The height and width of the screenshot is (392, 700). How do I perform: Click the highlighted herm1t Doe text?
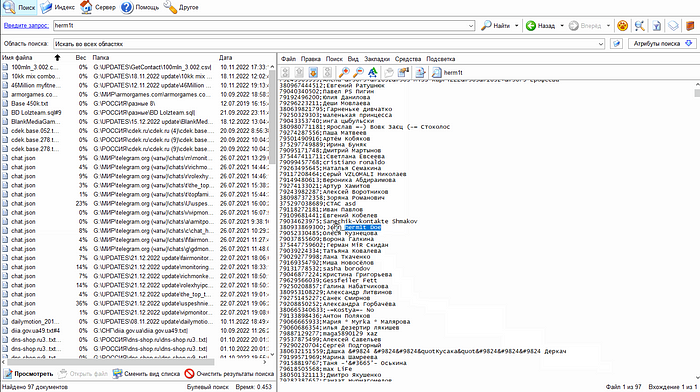tap(362, 227)
